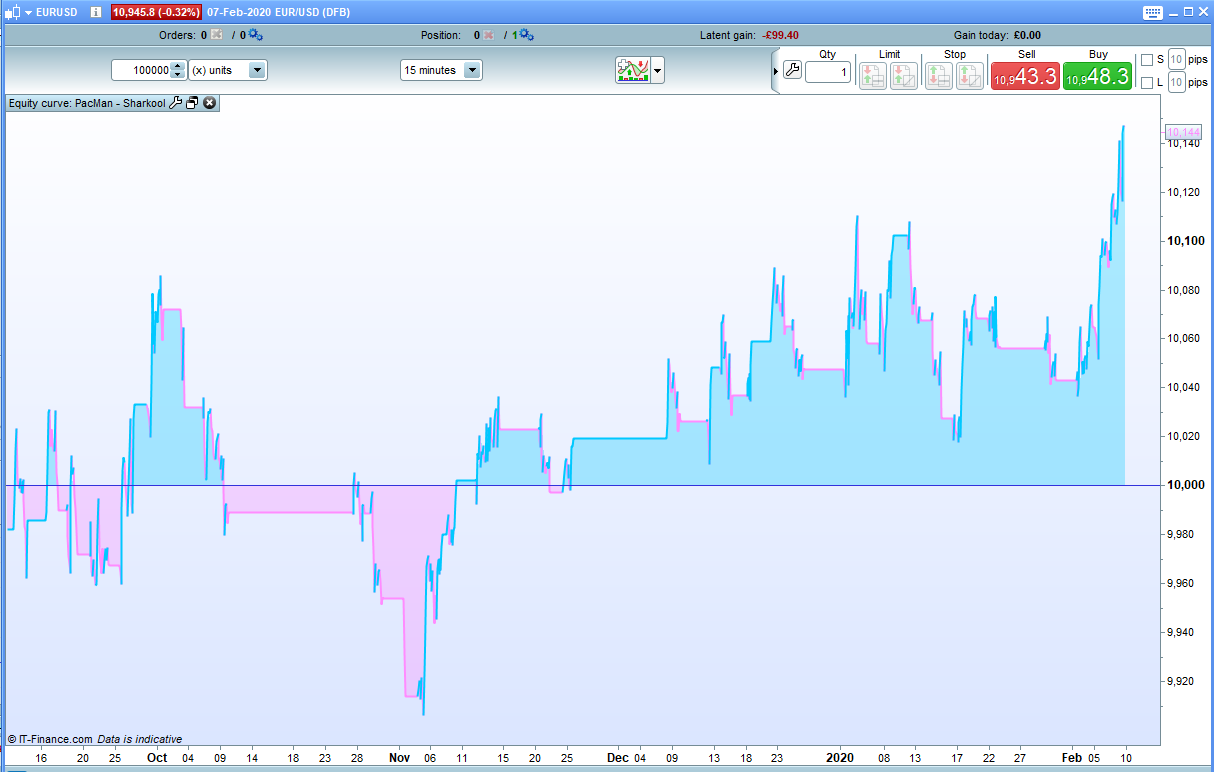Click the Oct label on time axis
The image size is (1214, 772).
[x=157, y=758]
